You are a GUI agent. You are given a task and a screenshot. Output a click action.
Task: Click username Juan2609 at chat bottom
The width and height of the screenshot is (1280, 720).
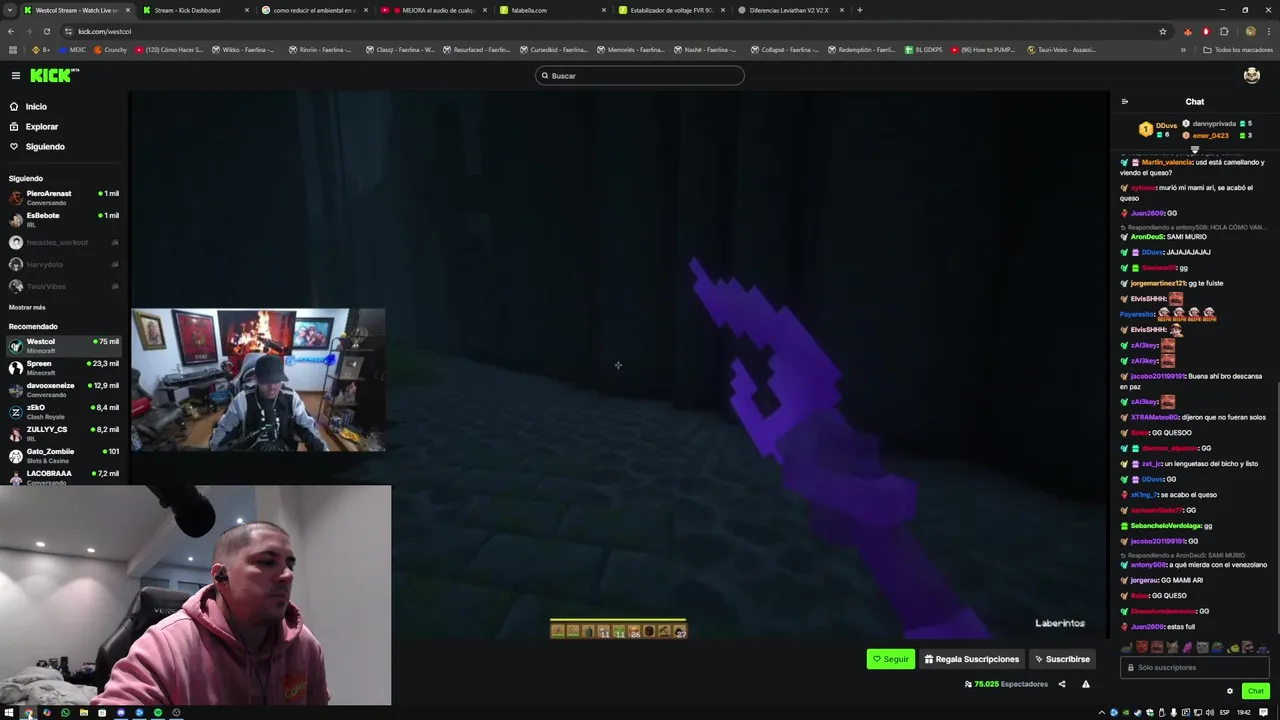1147,627
